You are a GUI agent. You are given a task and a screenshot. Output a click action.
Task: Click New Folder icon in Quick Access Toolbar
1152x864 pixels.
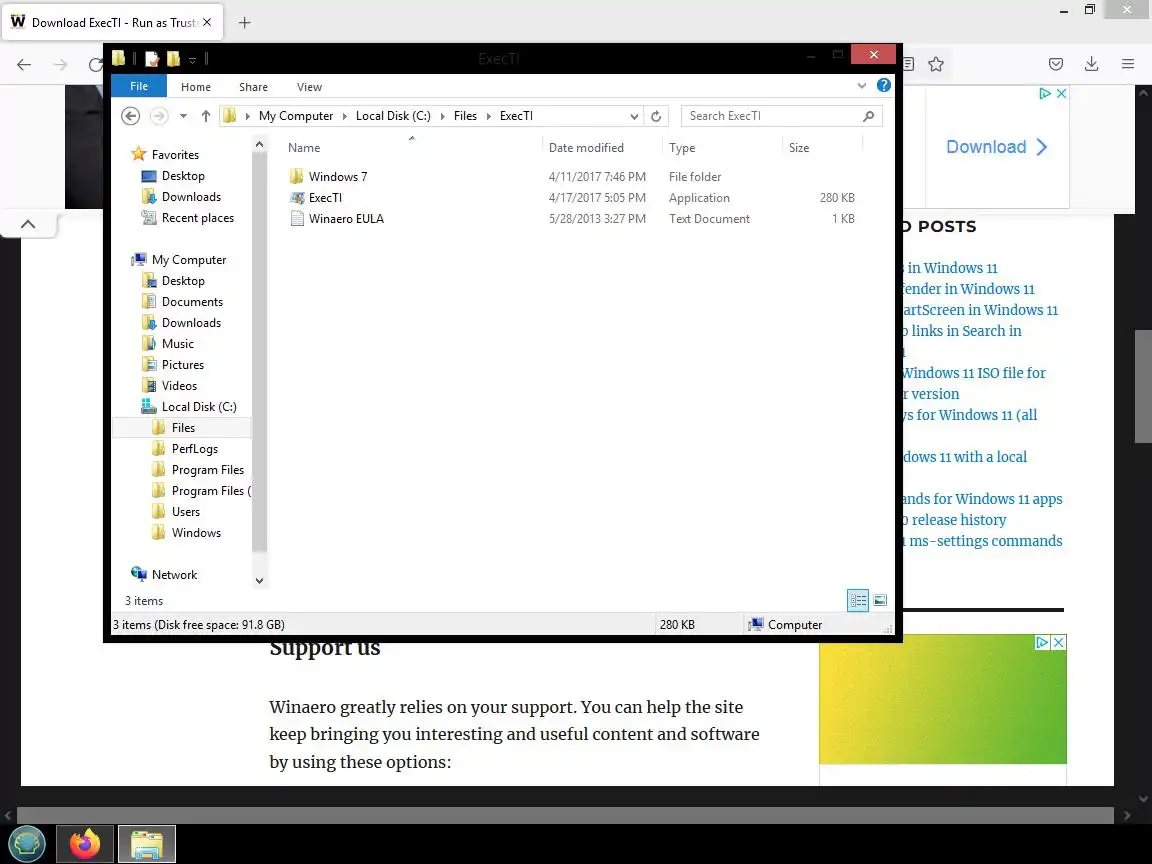173,59
